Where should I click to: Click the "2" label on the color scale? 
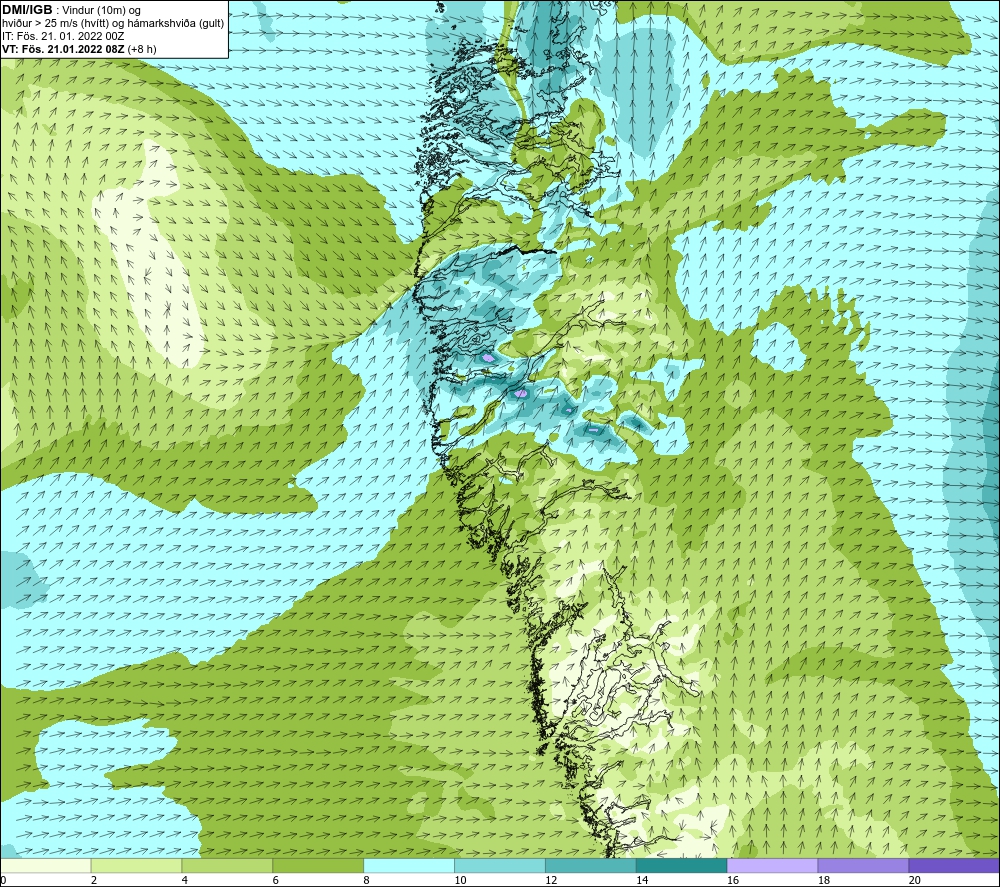(94, 881)
